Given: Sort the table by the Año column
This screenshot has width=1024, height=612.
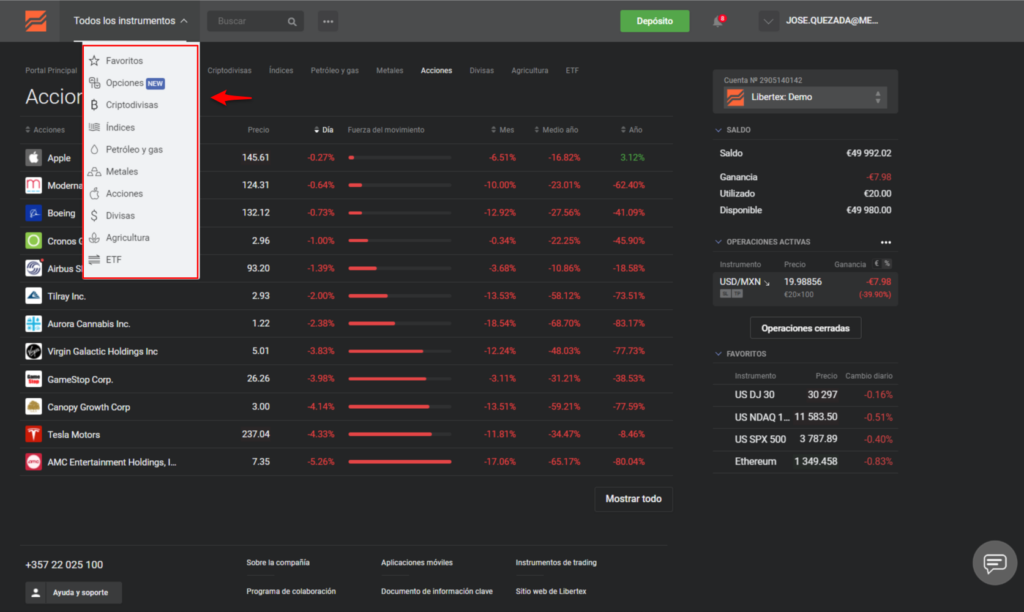Looking at the screenshot, I should [x=632, y=130].
